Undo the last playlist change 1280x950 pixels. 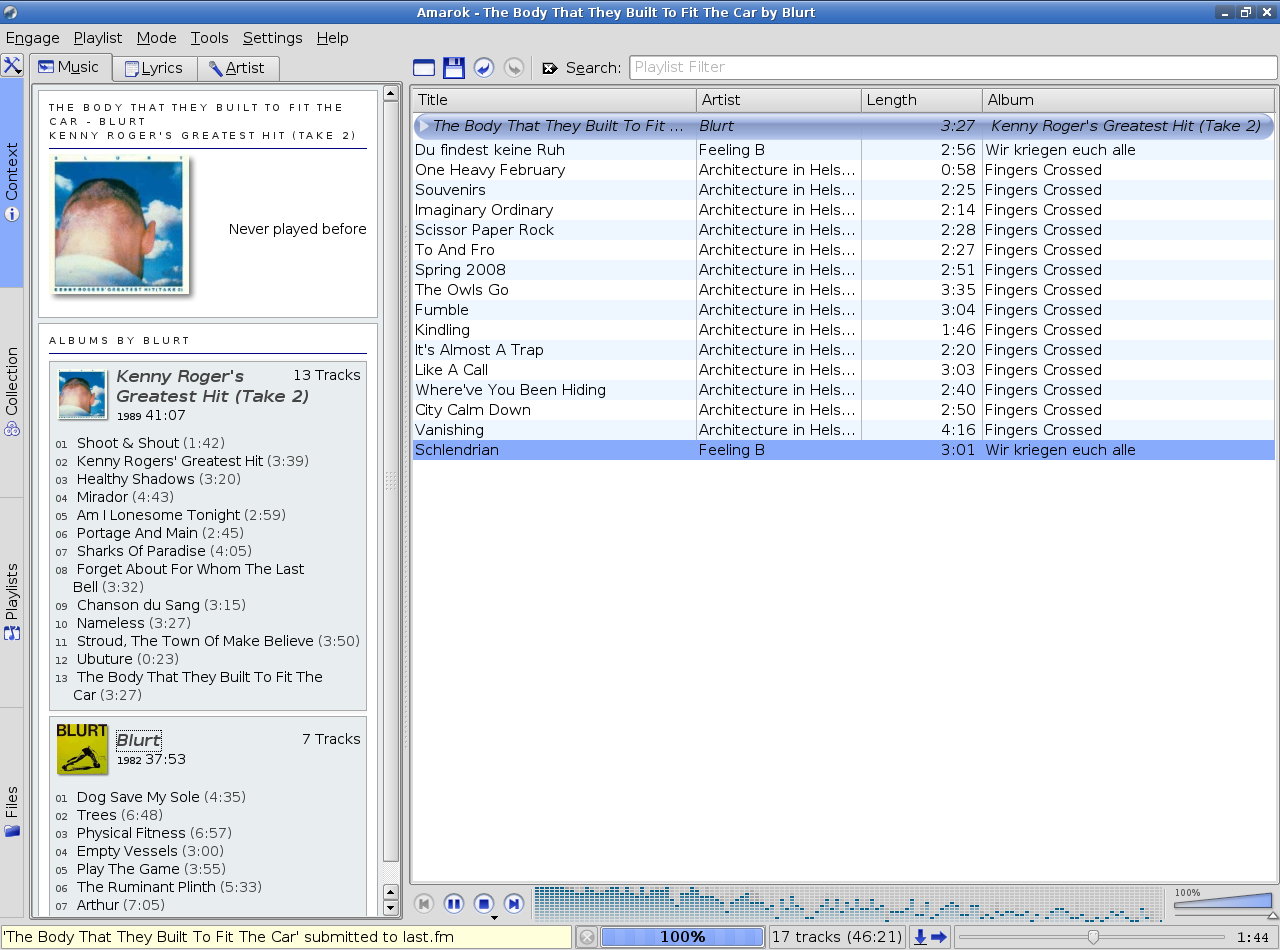(484, 68)
